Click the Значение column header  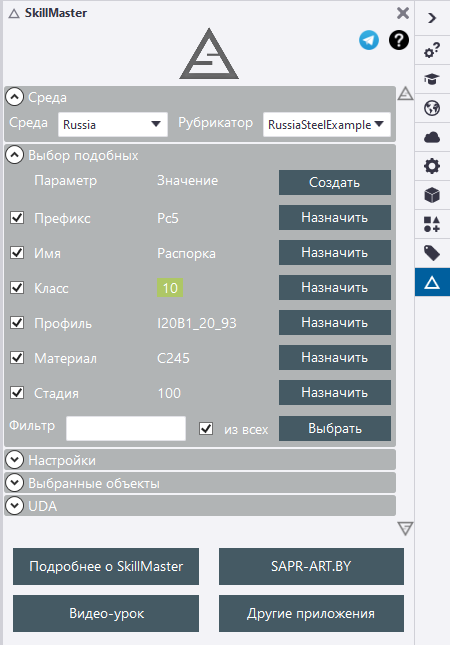point(188,181)
